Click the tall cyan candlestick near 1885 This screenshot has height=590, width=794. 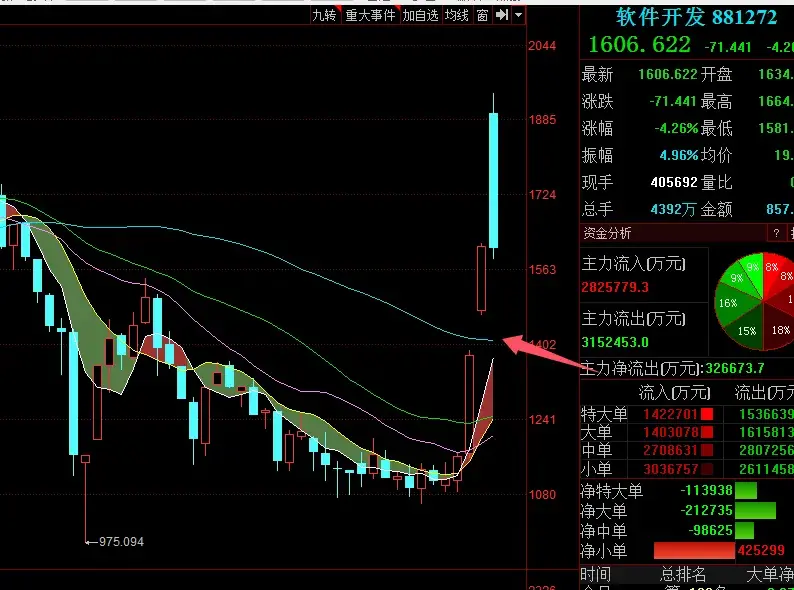(493, 180)
